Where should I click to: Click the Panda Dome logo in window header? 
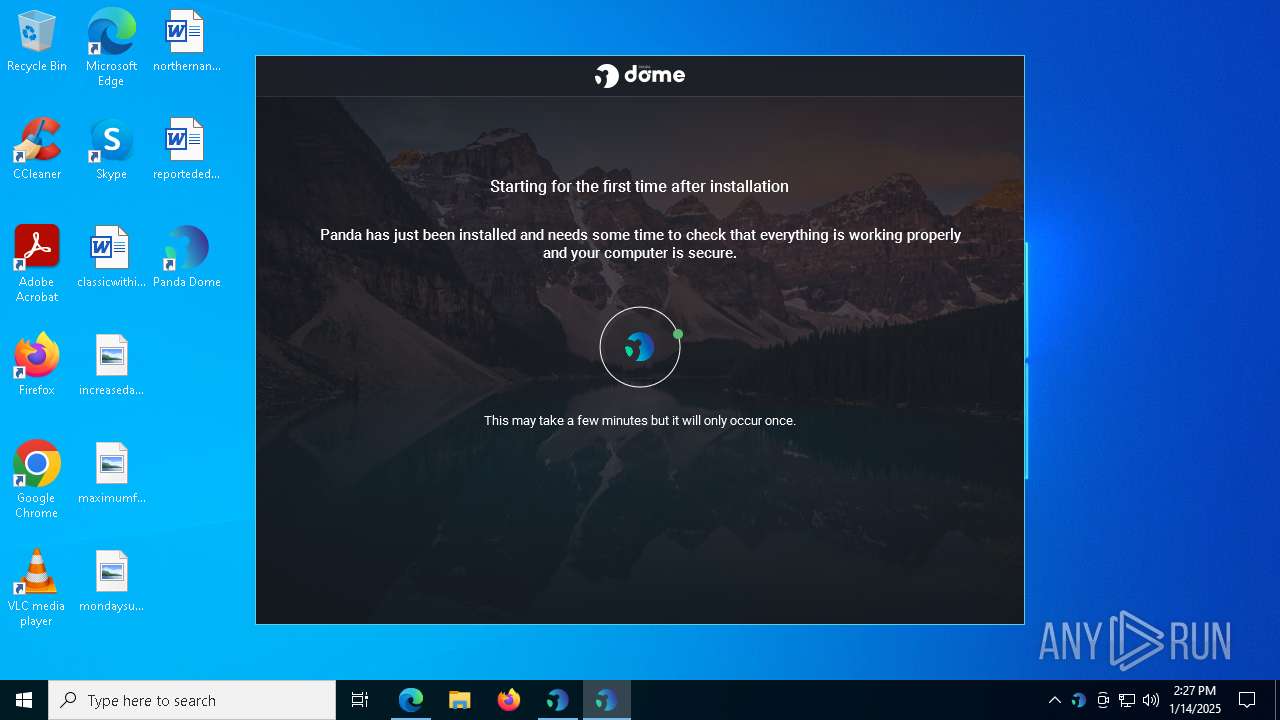pos(640,75)
